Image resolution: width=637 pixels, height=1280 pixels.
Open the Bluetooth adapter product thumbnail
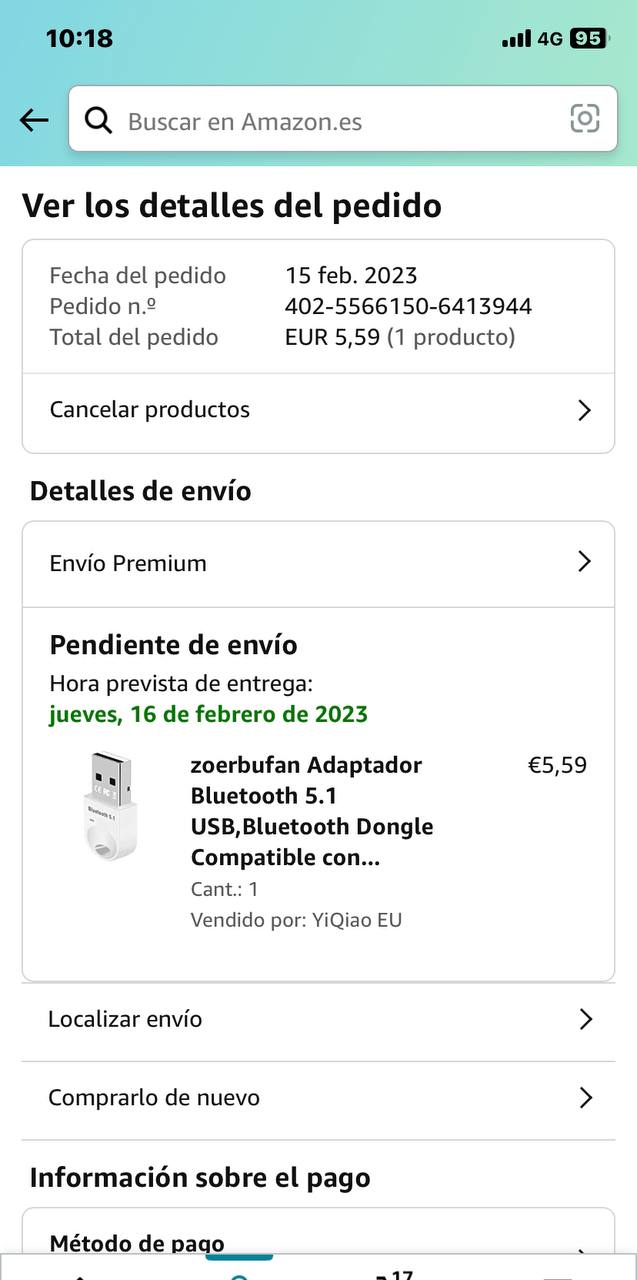pos(109,806)
